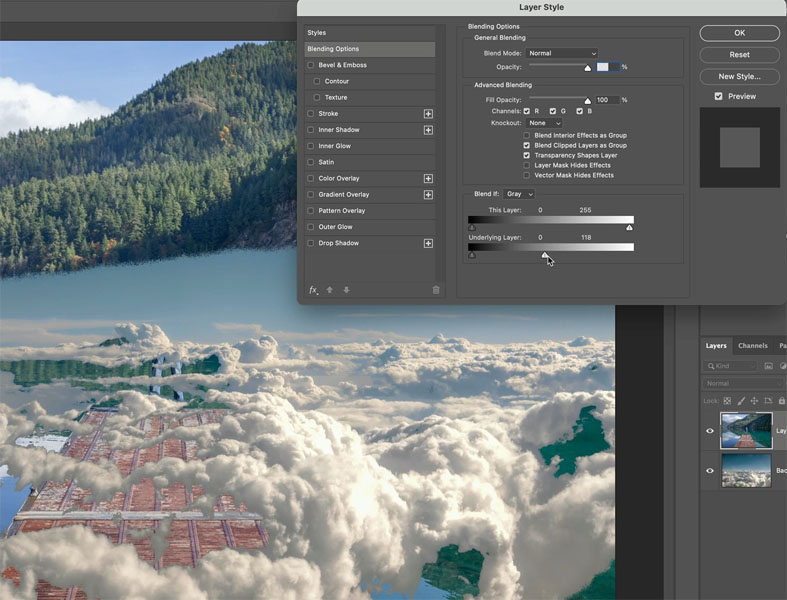Select the Gradient Overlay effect row
This screenshot has width=787, height=600.
coord(369,195)
